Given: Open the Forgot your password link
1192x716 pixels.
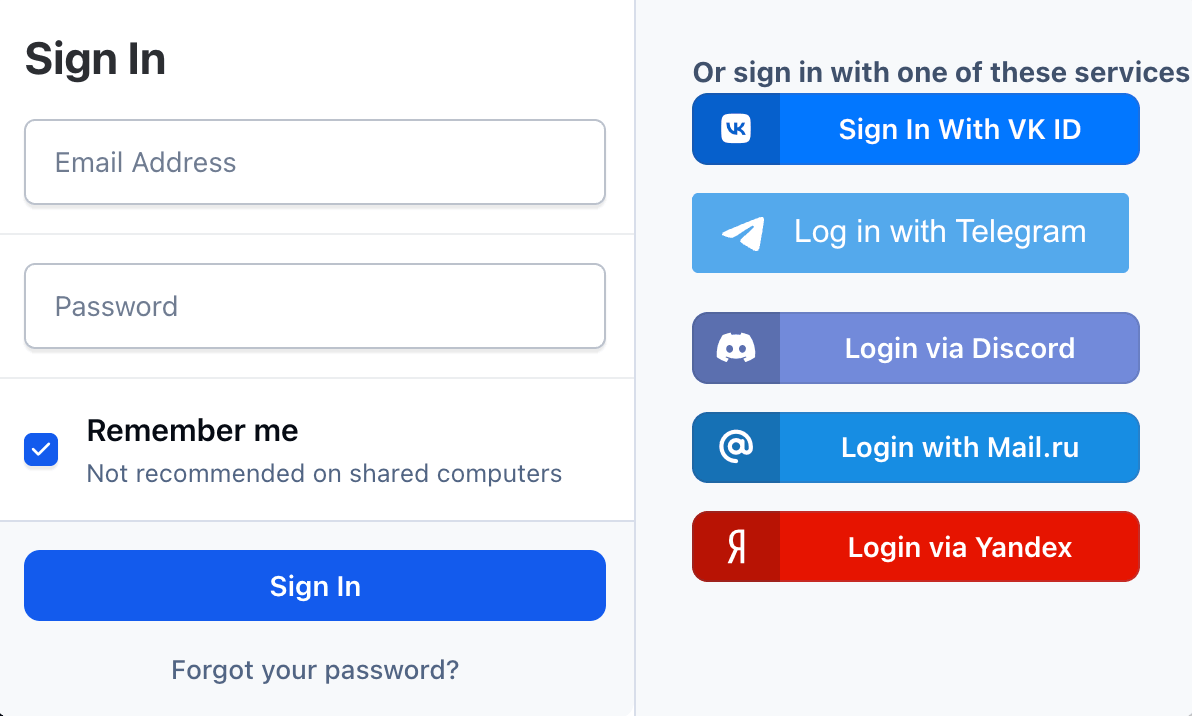Looking at the screenshot, I should (315, 670).
